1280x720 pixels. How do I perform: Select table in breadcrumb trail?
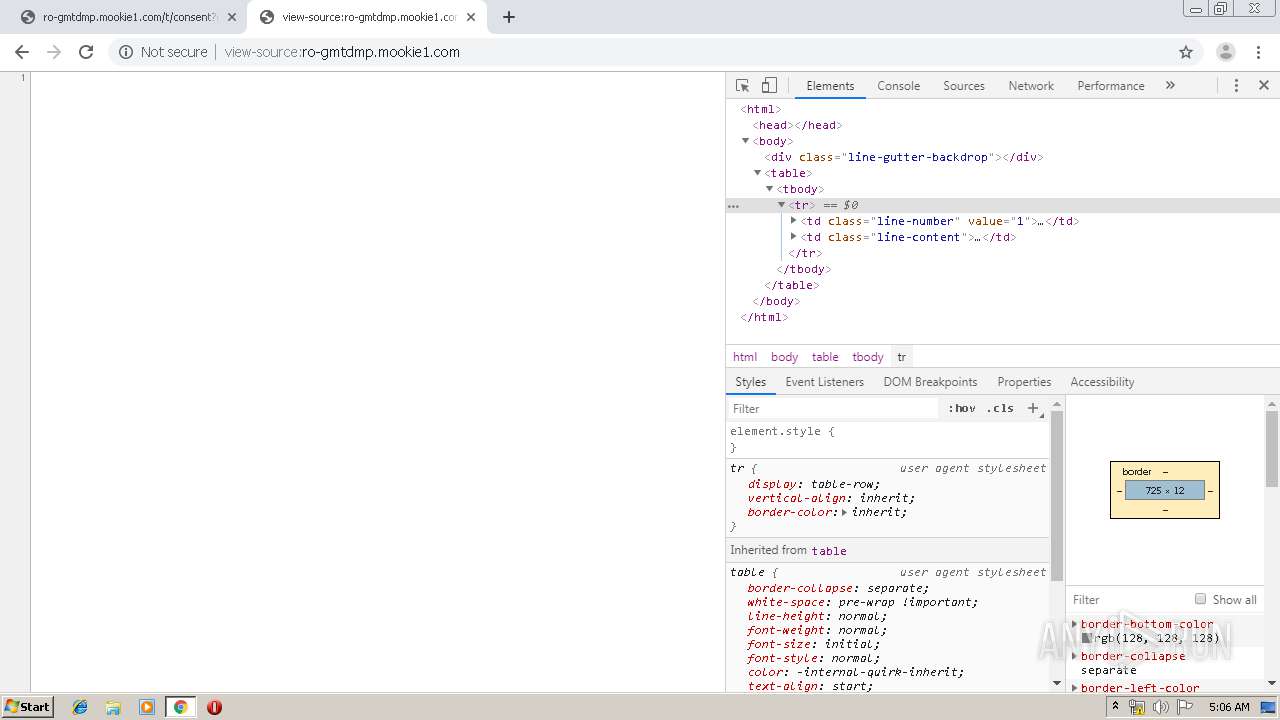(825, 357)
